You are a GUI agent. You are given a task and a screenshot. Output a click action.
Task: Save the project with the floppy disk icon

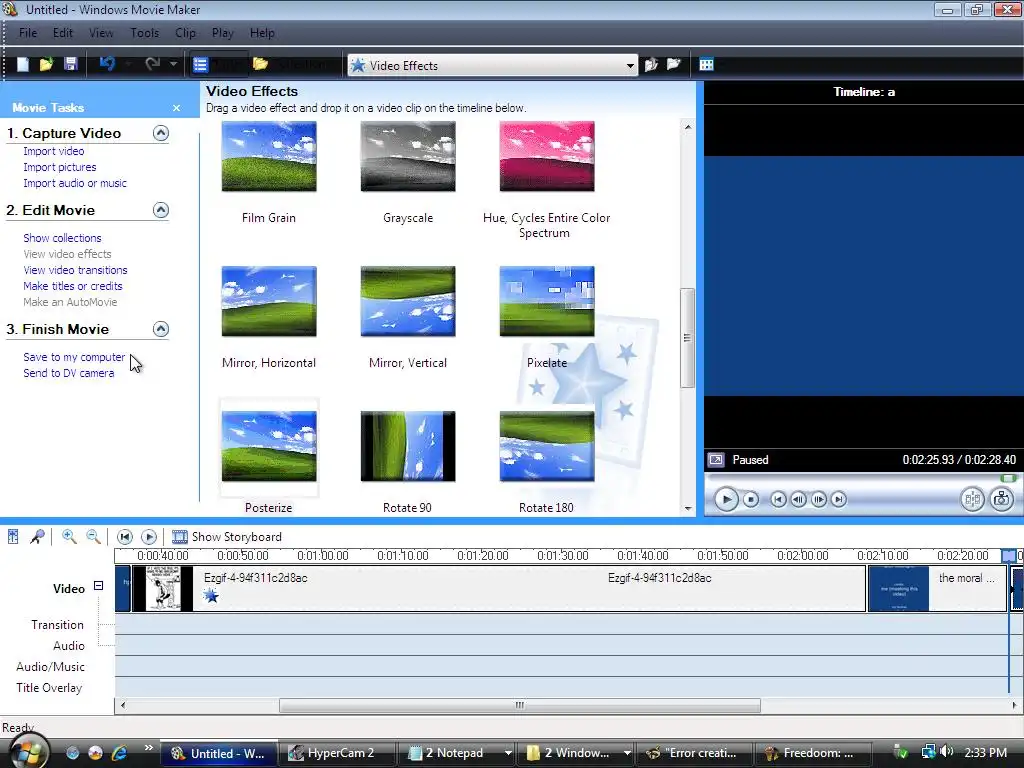pyautogui.click(x=71, y=64)
